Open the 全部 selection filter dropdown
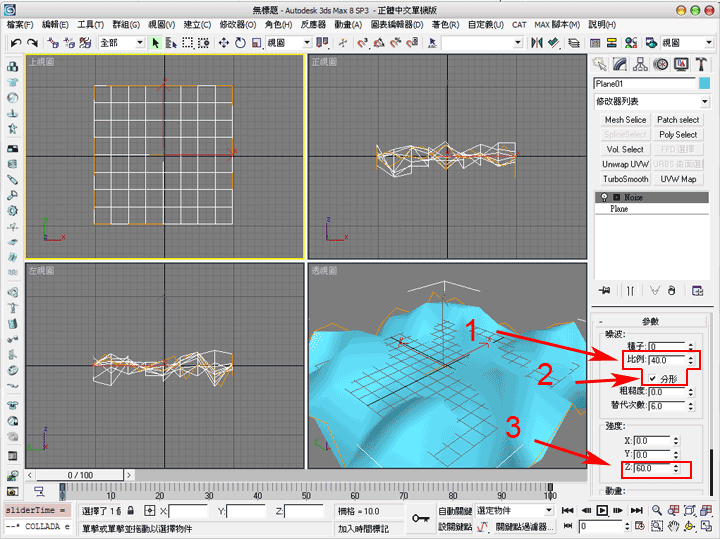The image size is (720, 539). (x=122, y=43)
